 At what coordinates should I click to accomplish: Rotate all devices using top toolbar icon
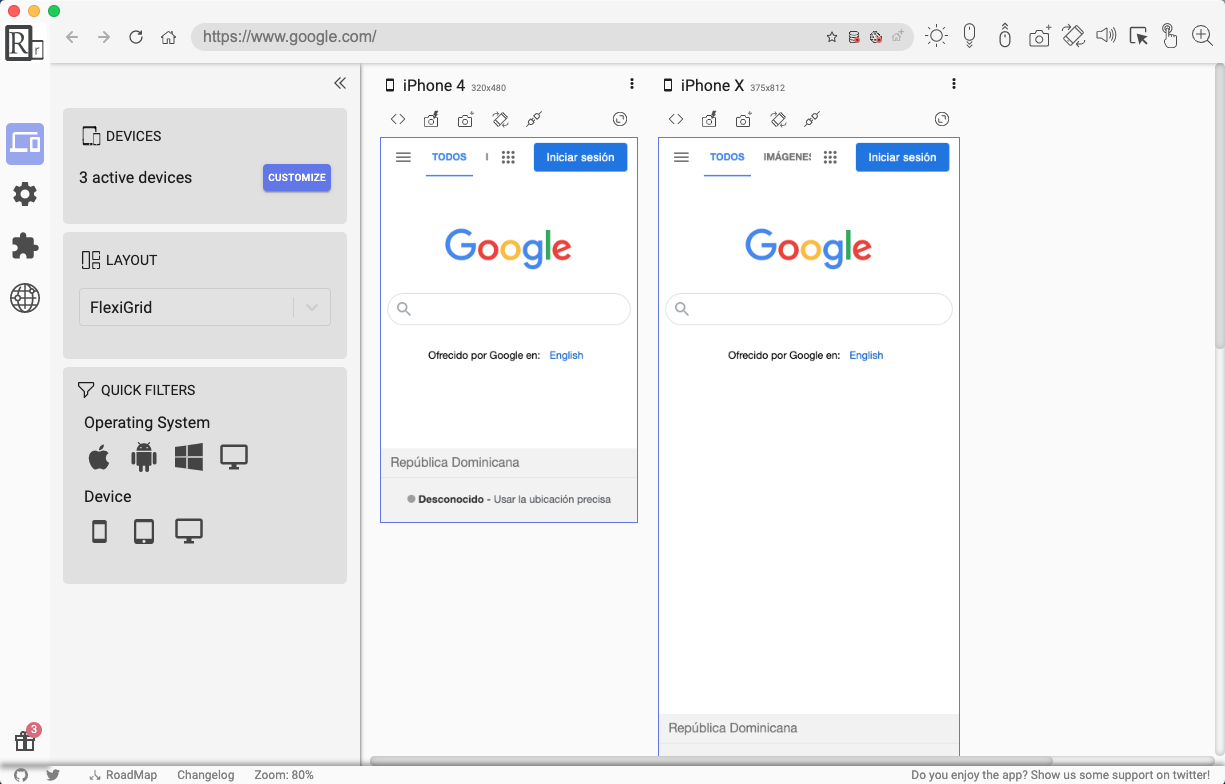click(x=1073, y=36)
